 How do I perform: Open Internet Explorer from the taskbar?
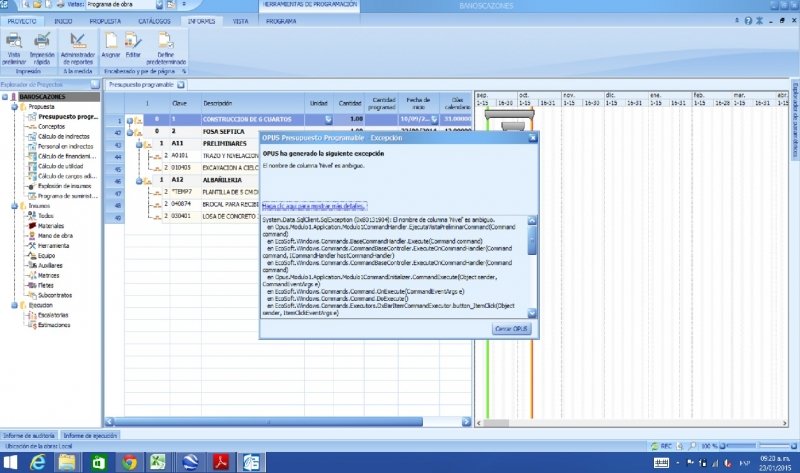pos(38,462)
